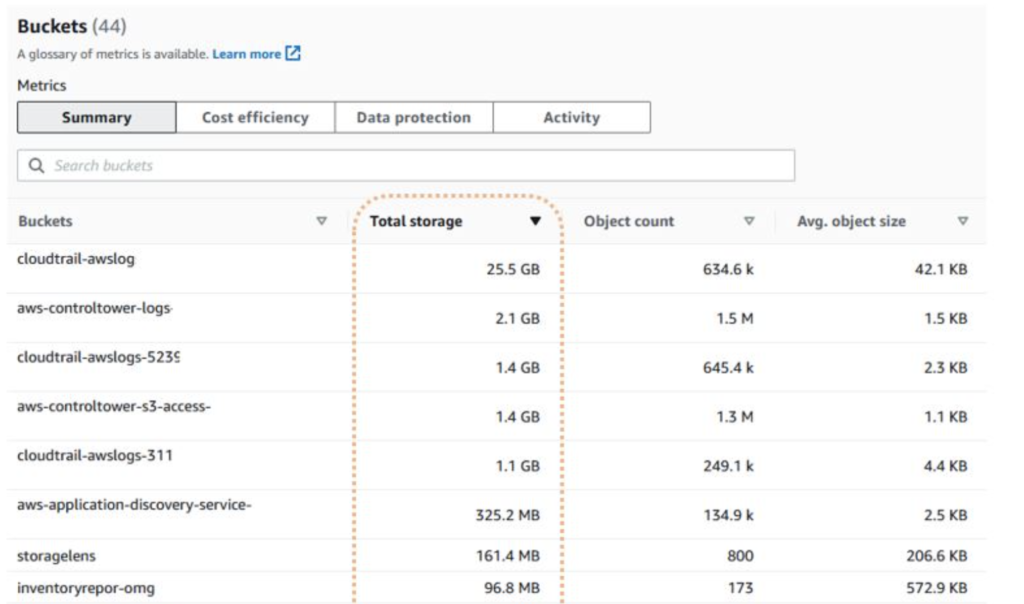Open the aws-controltower-logs bucket
The height and width of the screenshot is (604, 1024).
coord(95,308)
